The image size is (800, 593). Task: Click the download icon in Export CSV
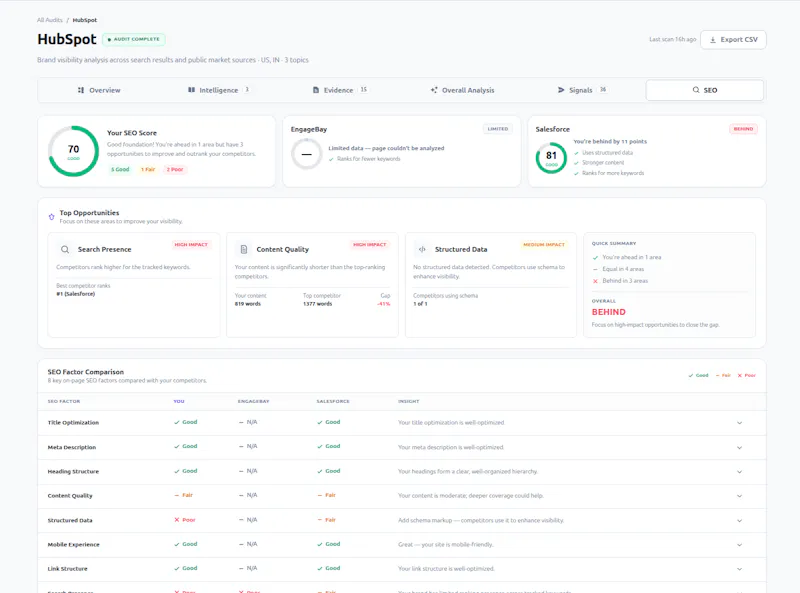coord(713,40)
